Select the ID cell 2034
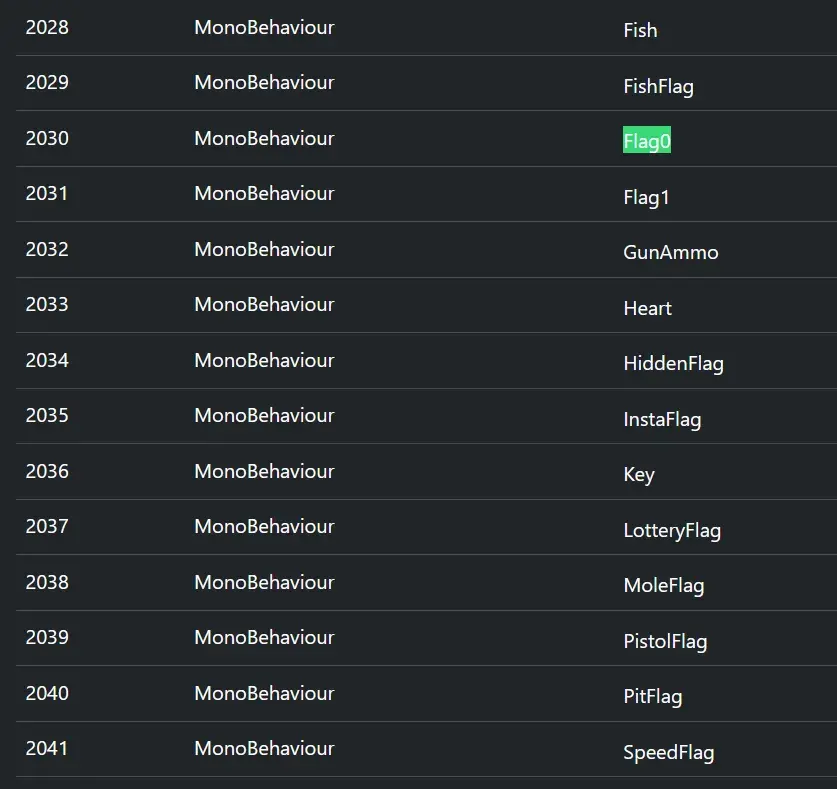The image size is (837, 789). [x=47, y=360]
